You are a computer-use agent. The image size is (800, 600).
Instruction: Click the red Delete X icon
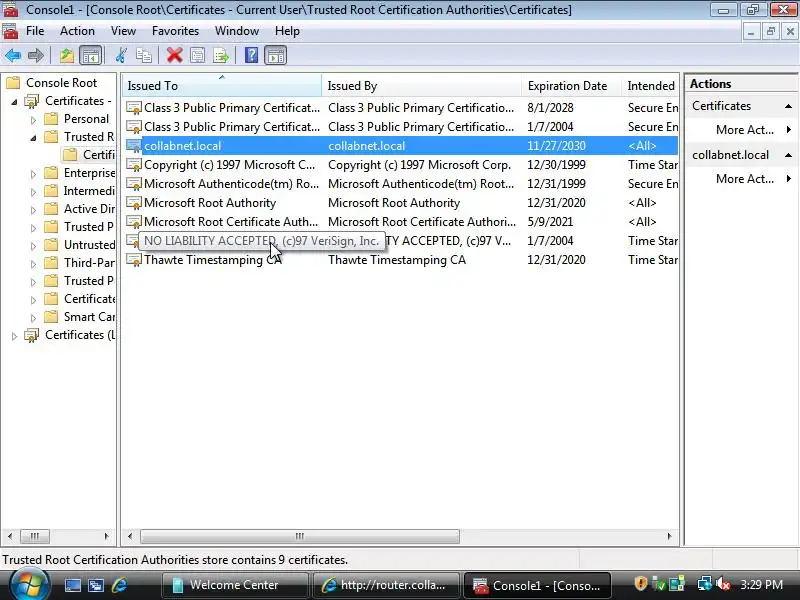point(174,55)
